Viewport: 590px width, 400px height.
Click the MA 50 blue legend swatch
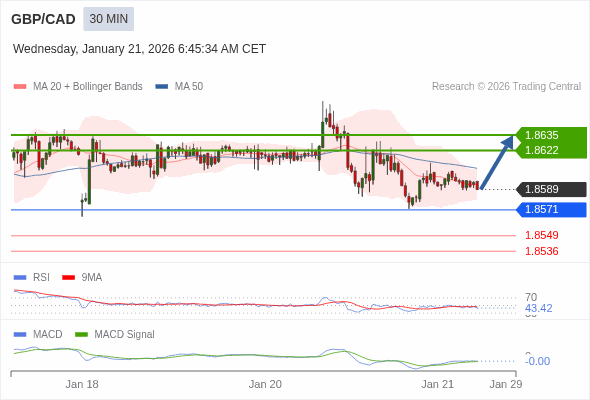point(162,87)
